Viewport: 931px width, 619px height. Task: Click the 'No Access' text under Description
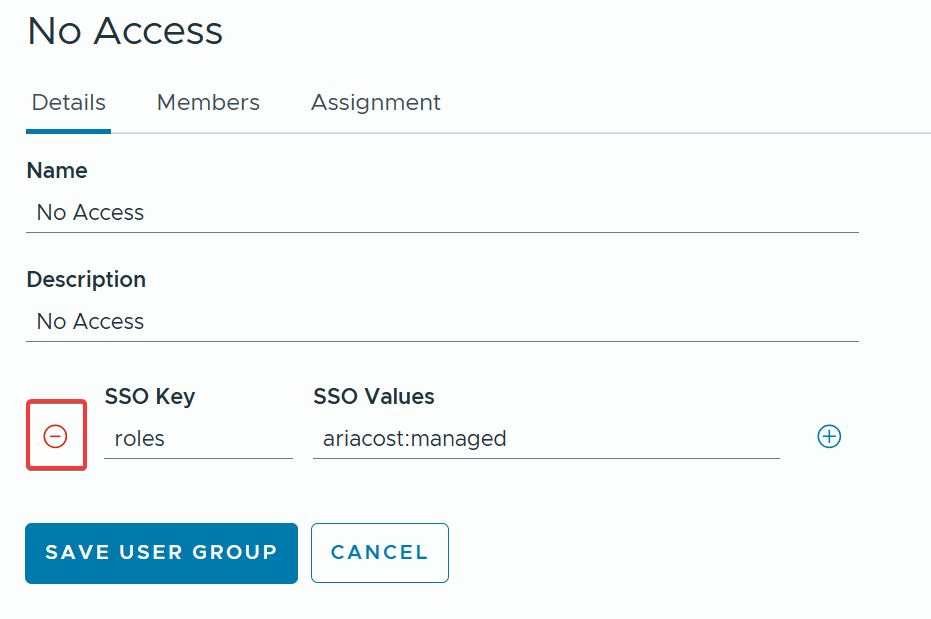90,321
